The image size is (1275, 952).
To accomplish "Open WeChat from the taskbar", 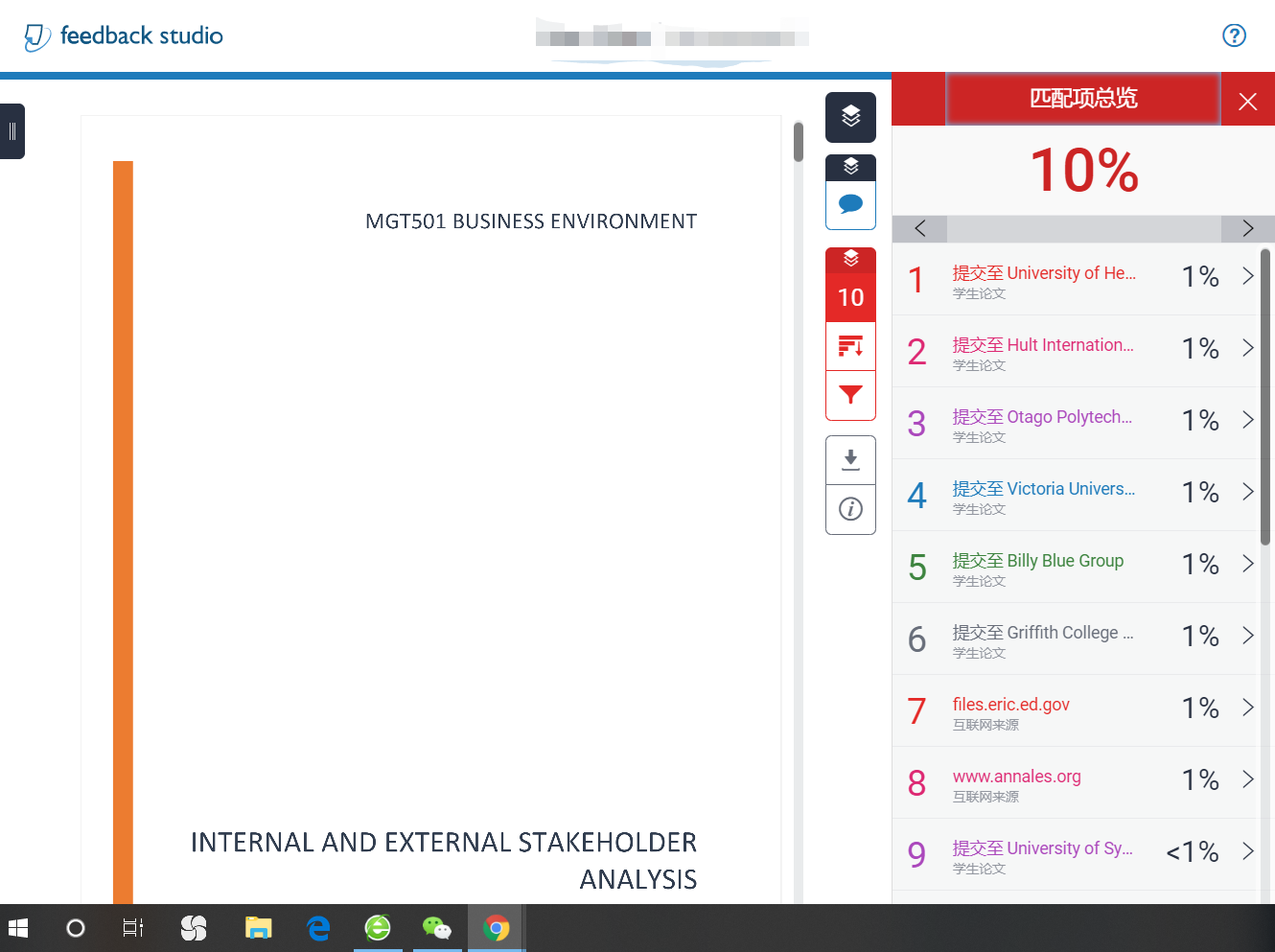I will [x=437, y=928].
